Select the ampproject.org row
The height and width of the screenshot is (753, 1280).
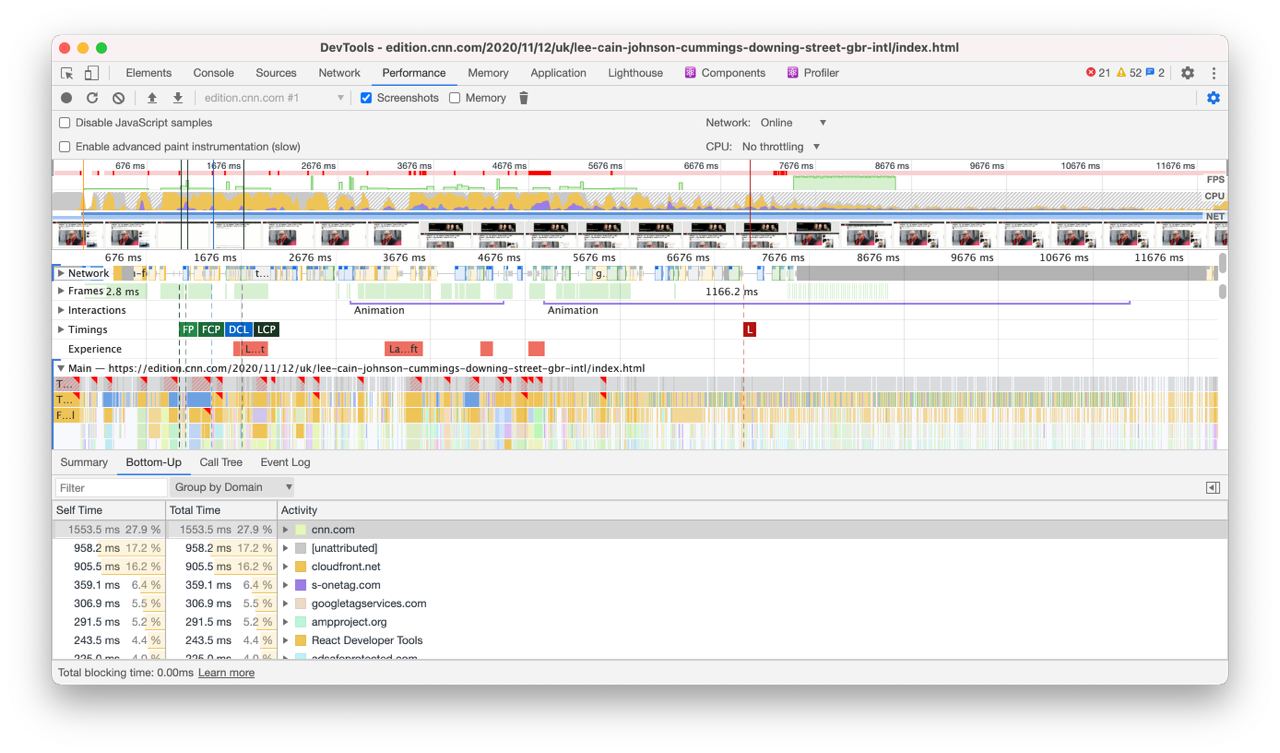640,622
